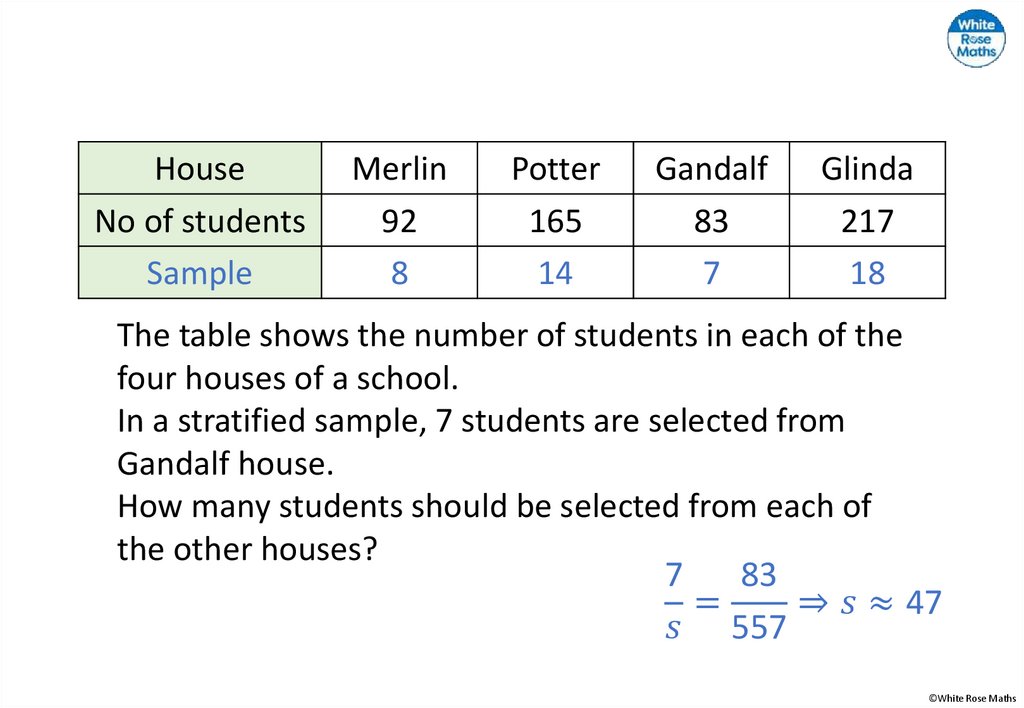Select the Merlin column header

tap(399, 168)
